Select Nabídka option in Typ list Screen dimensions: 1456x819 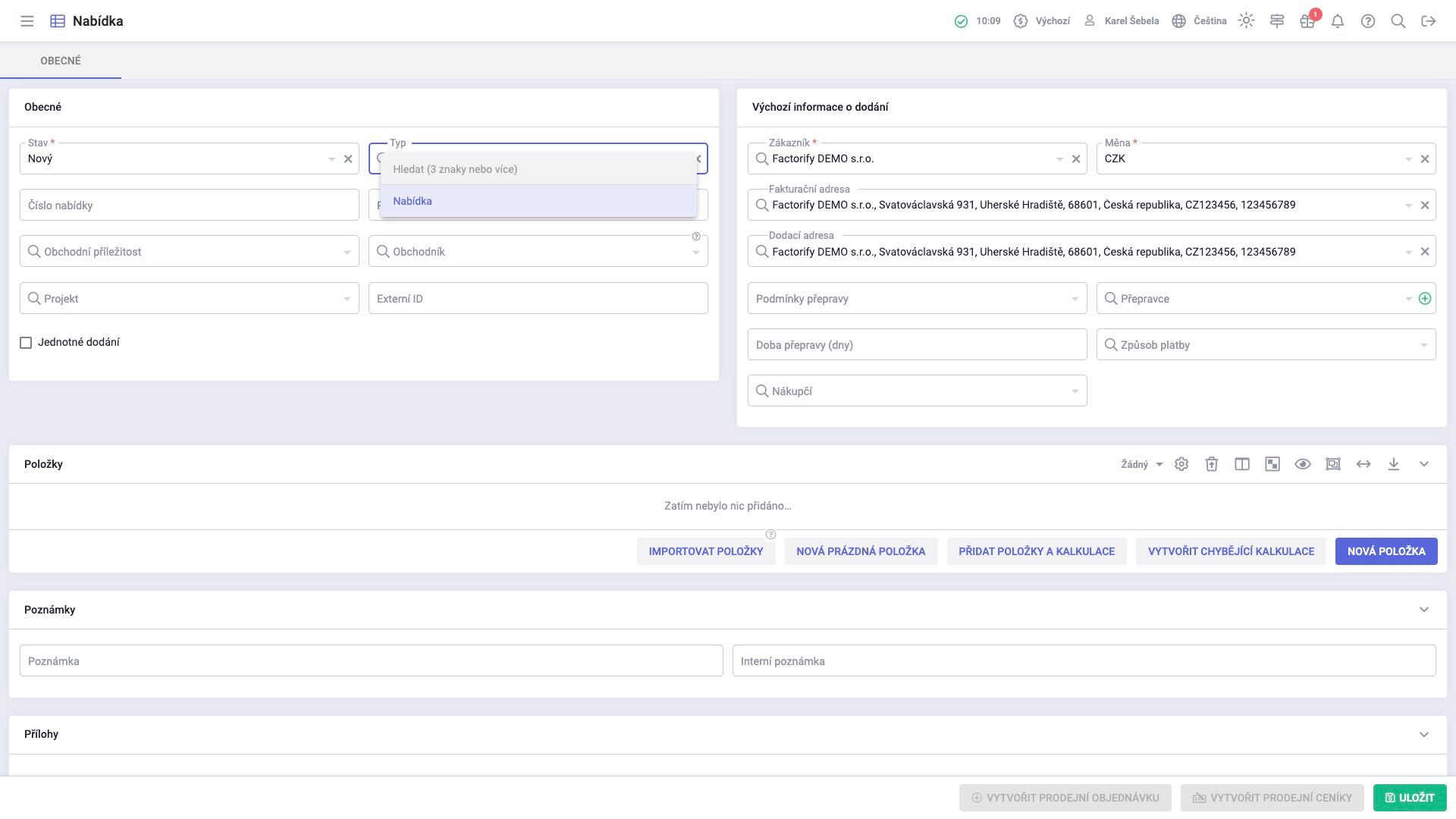[x=413, y=201]
